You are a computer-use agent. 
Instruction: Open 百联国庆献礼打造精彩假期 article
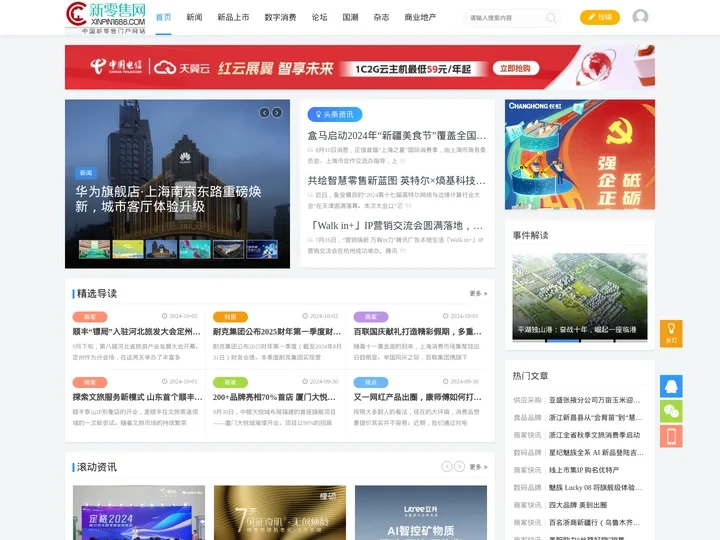click(x=417, y=332)
